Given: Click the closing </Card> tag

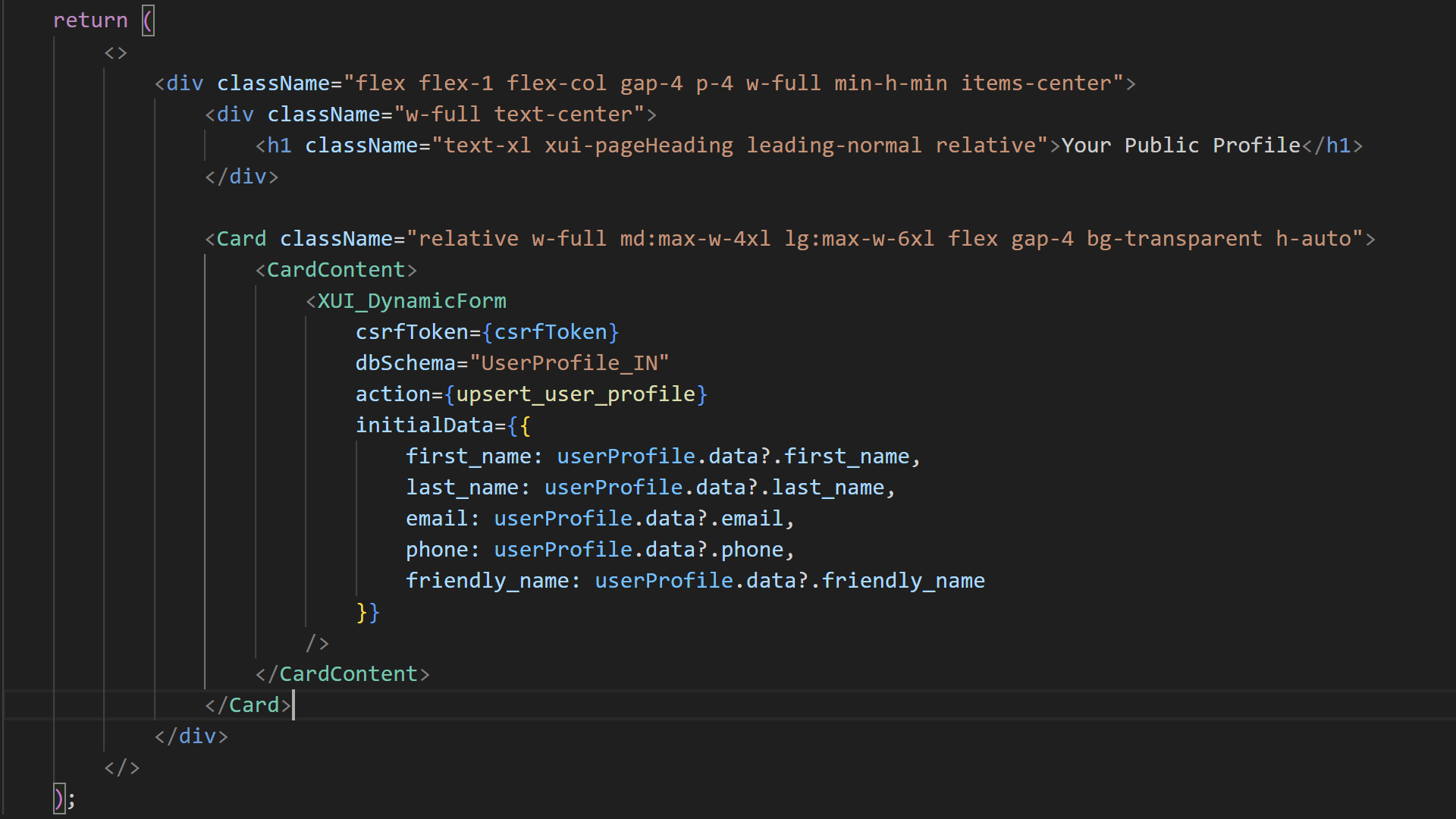Looking at the screenshot, I should 248,705.
